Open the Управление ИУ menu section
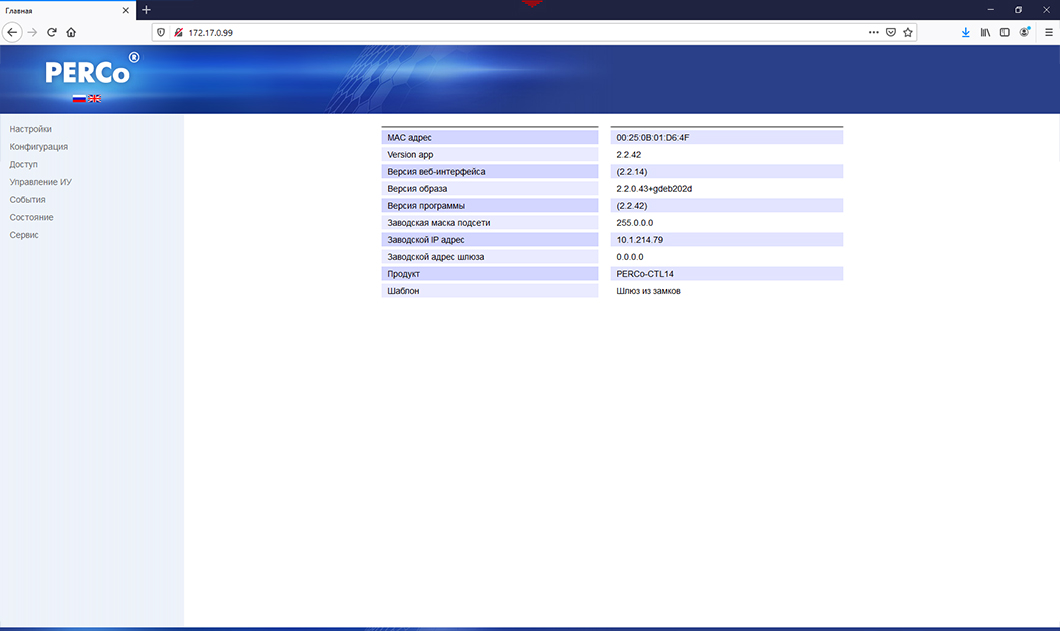 (41, 182)
